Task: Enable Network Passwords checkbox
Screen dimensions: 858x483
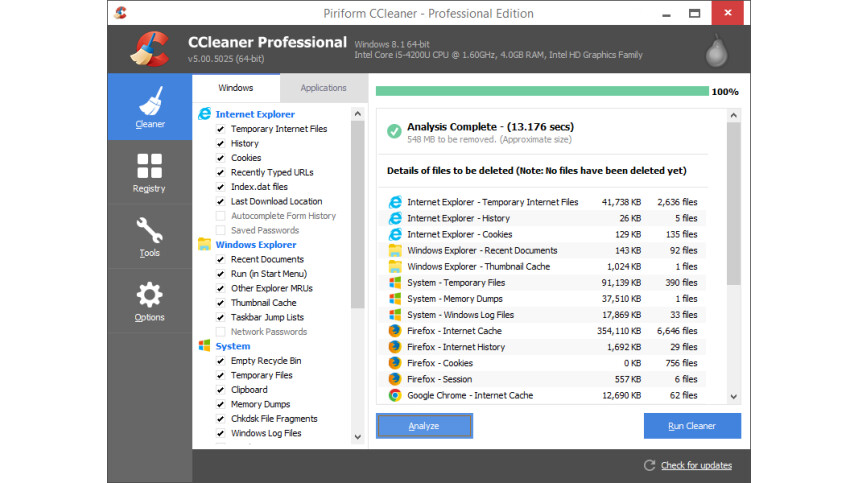Action: (221, 331)
